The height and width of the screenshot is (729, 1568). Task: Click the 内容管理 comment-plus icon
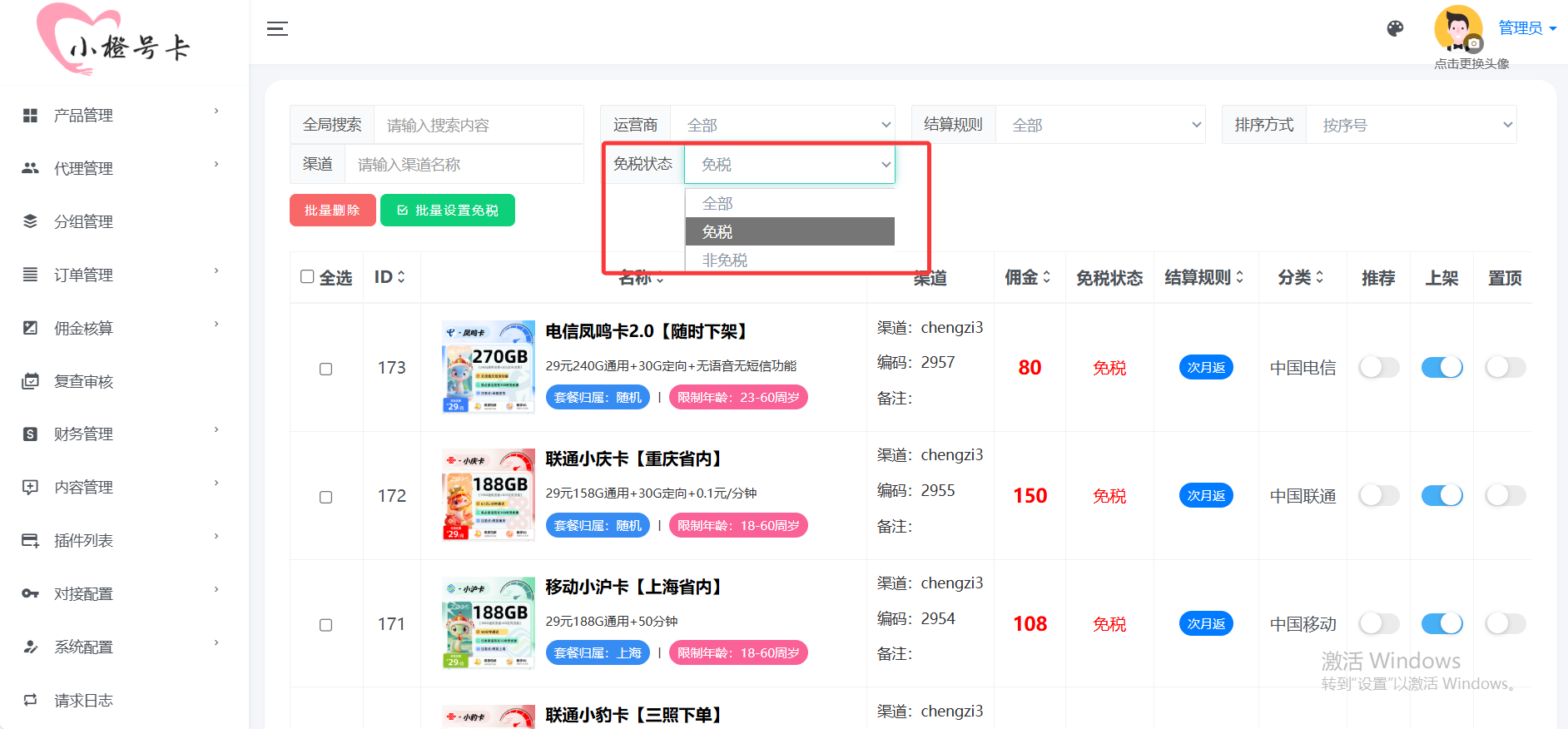[30, 487]
